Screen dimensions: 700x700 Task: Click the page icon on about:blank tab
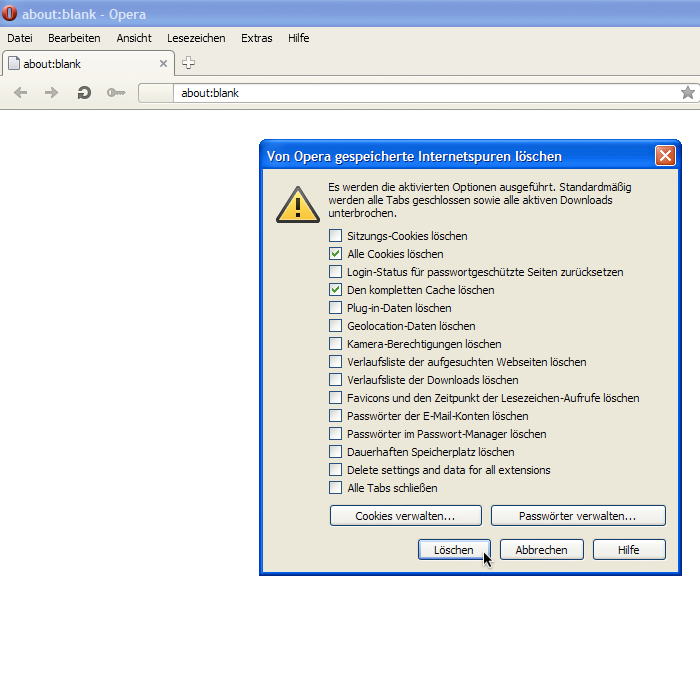click(x=14, y=63)
